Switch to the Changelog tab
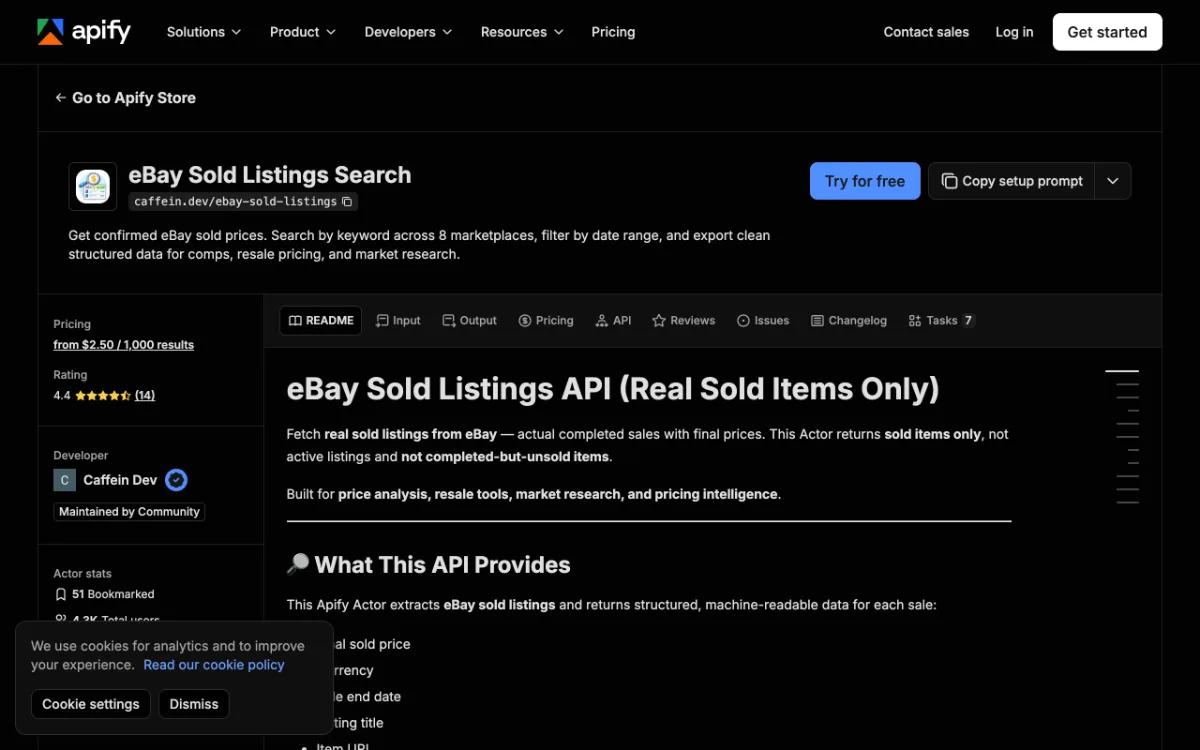This screenshot has height=750, width=1200. pyautogui.click(x=849, y=321)
